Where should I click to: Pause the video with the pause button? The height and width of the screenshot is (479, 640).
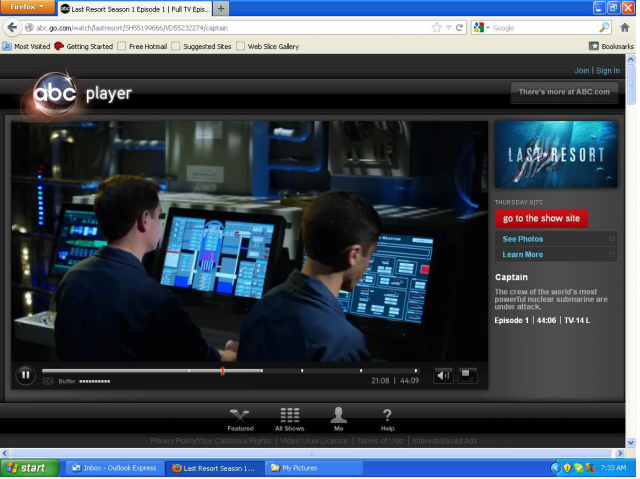click(25, 376)
